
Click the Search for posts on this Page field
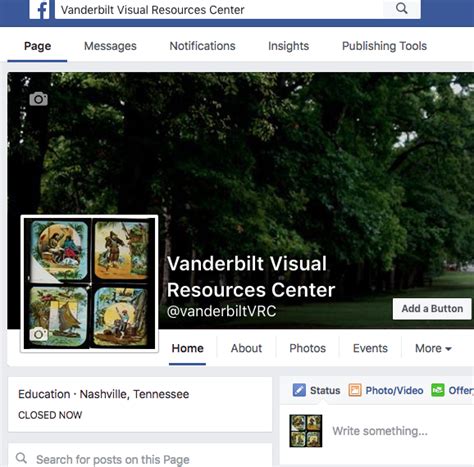(x=140, y=458)
